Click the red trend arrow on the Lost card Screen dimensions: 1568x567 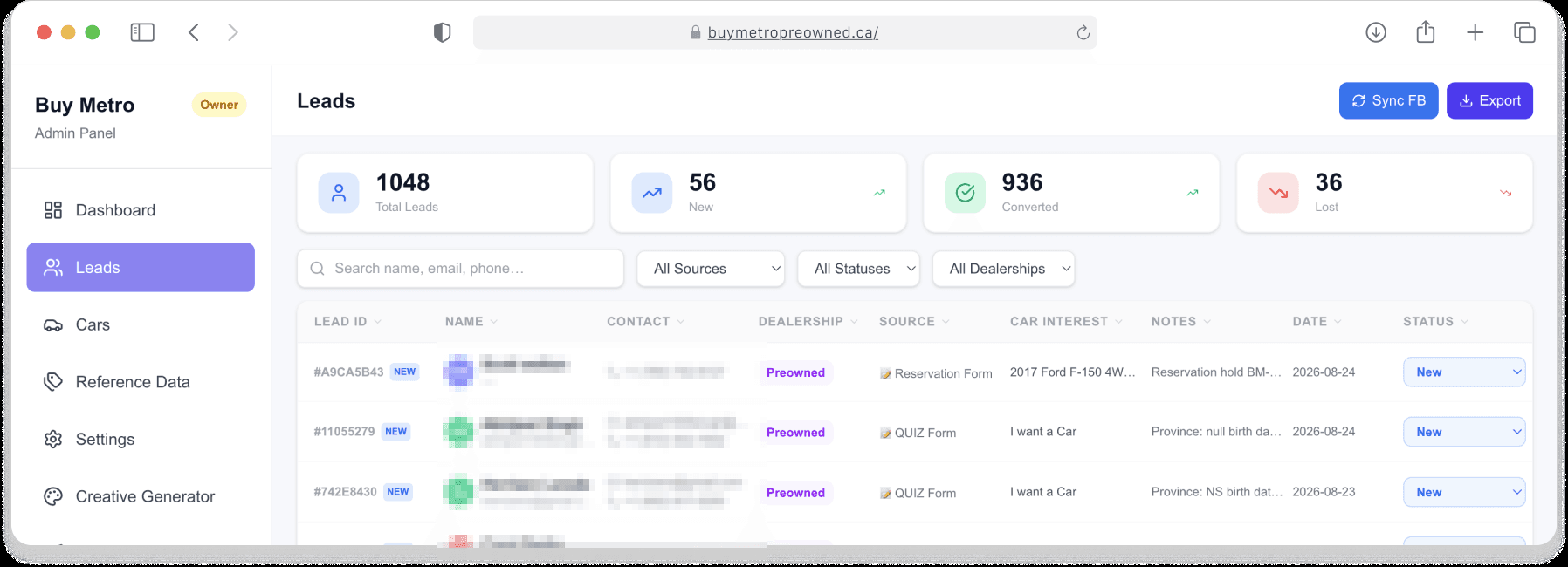[x=1506, y=193]
